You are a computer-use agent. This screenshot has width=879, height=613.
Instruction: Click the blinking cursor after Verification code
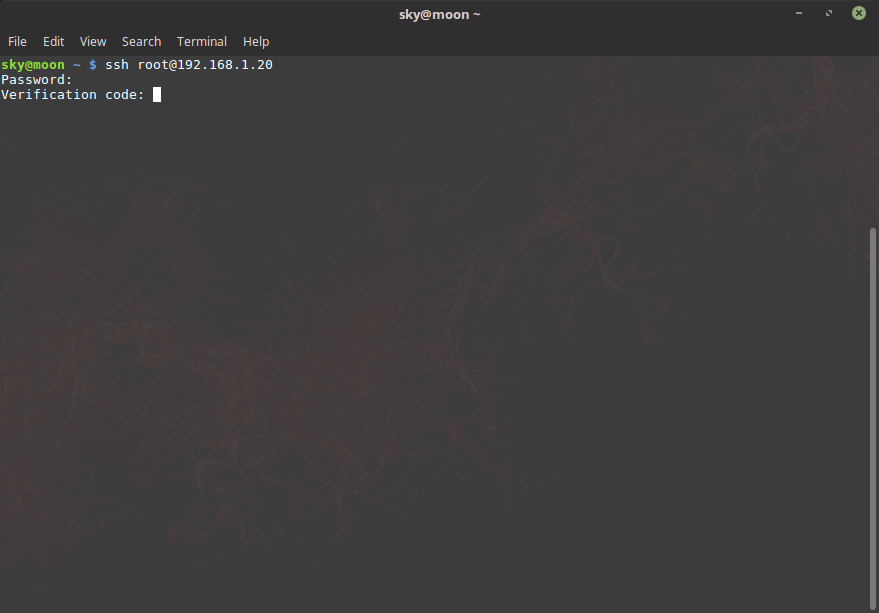pos(157,95)
